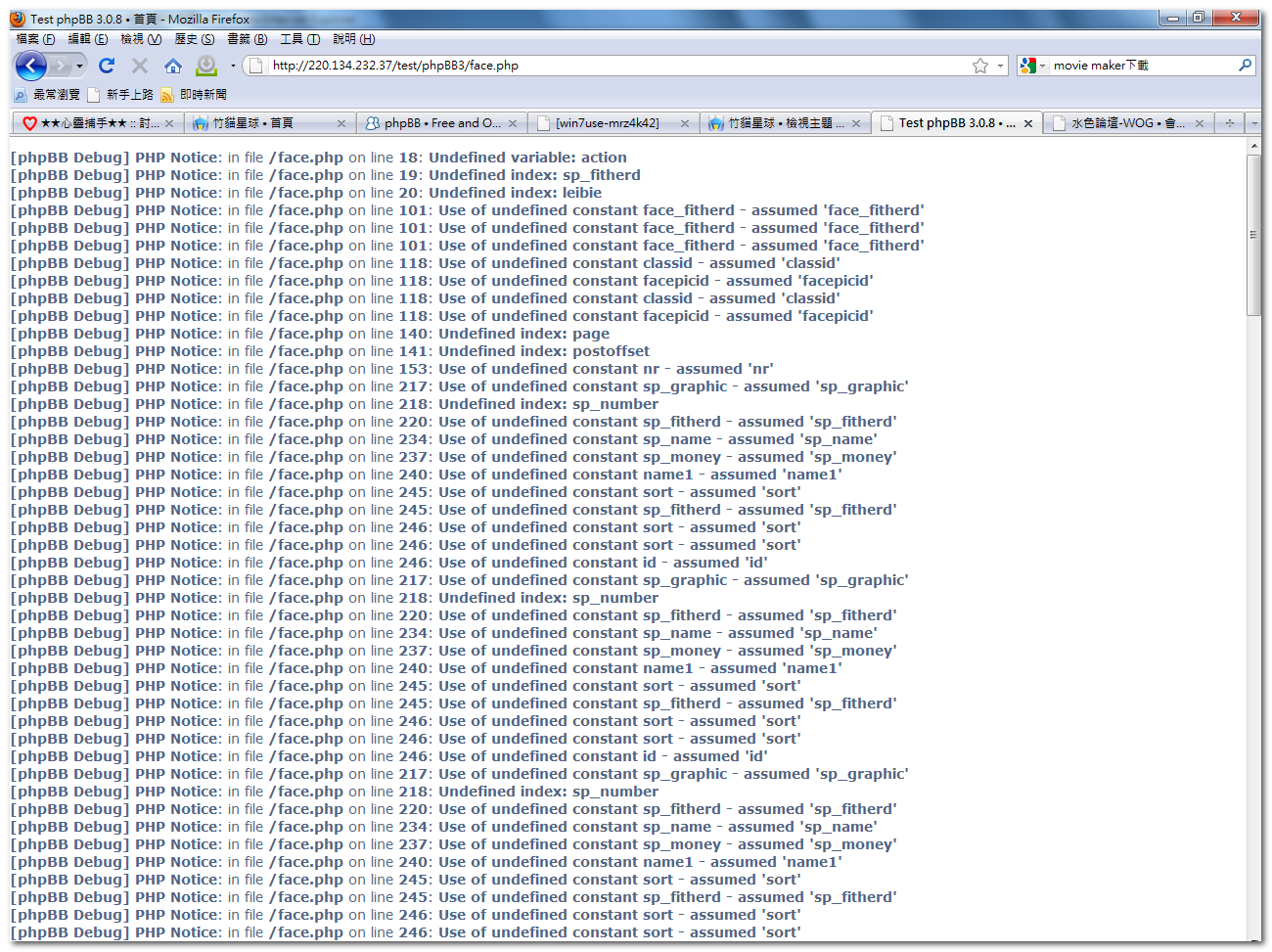1272x952 pixels.
Task: Open the 工具 (T) tools menu
Action: pyautogui.click(x=299, y=39)
